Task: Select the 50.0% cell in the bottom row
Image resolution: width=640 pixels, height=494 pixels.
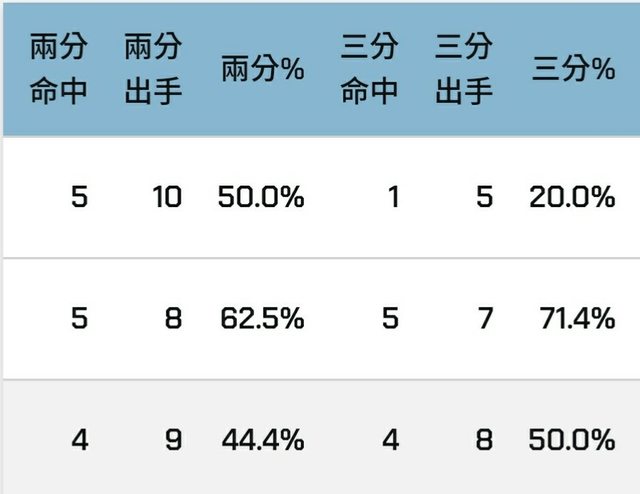Action: [x=572, y=439]
